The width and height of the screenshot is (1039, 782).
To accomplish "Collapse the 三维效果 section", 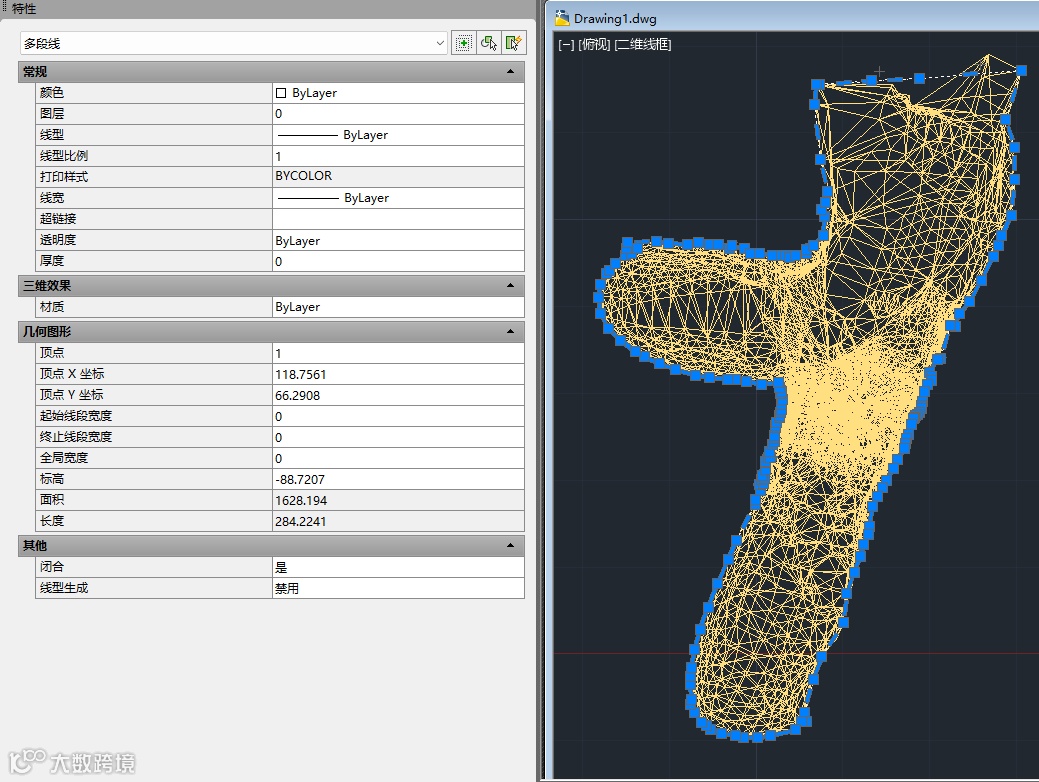I will pos(510,286).
